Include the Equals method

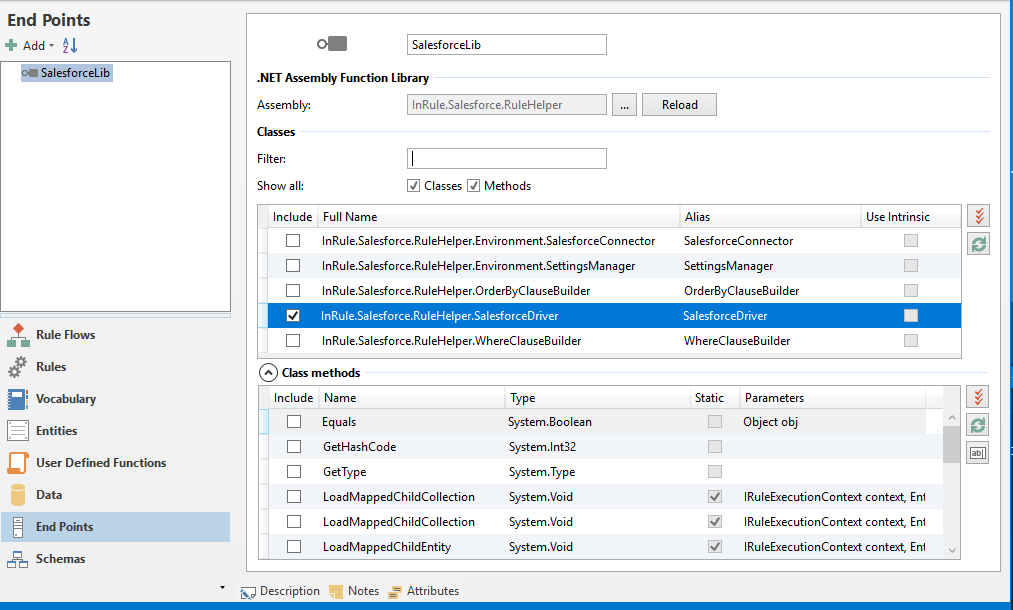(294, 422)
